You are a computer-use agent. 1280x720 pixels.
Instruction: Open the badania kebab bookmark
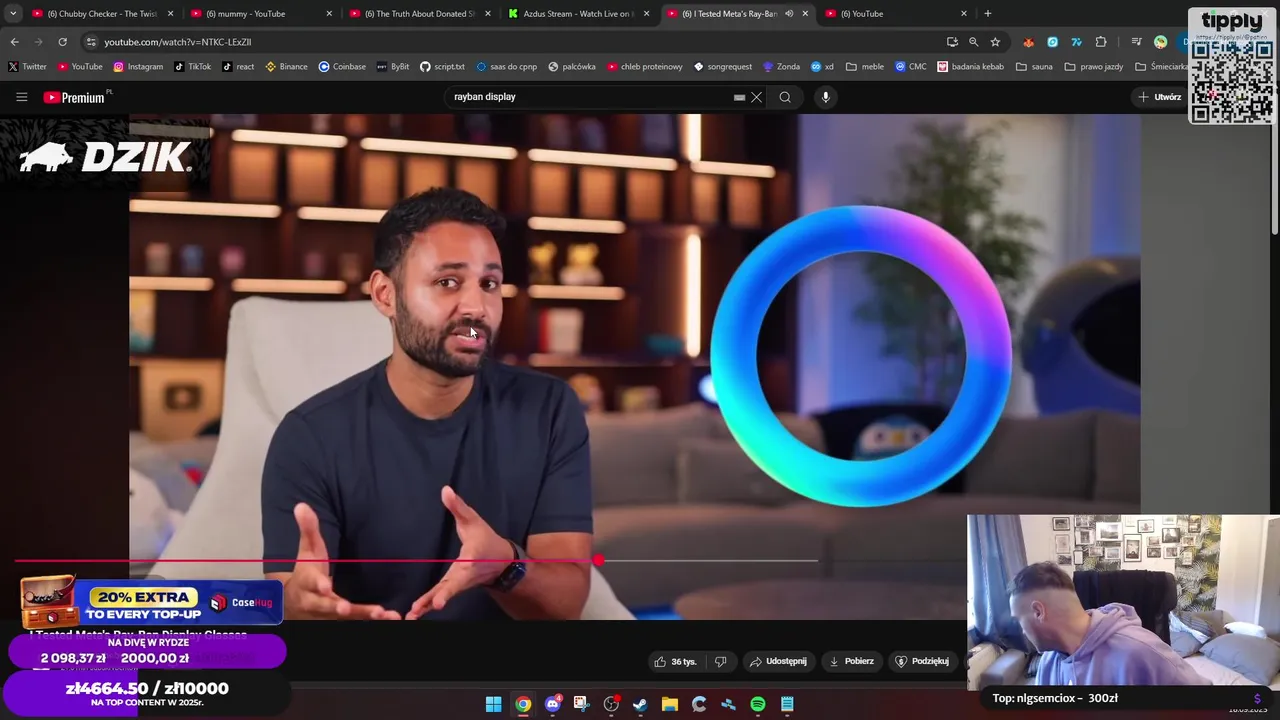(970, 67)
